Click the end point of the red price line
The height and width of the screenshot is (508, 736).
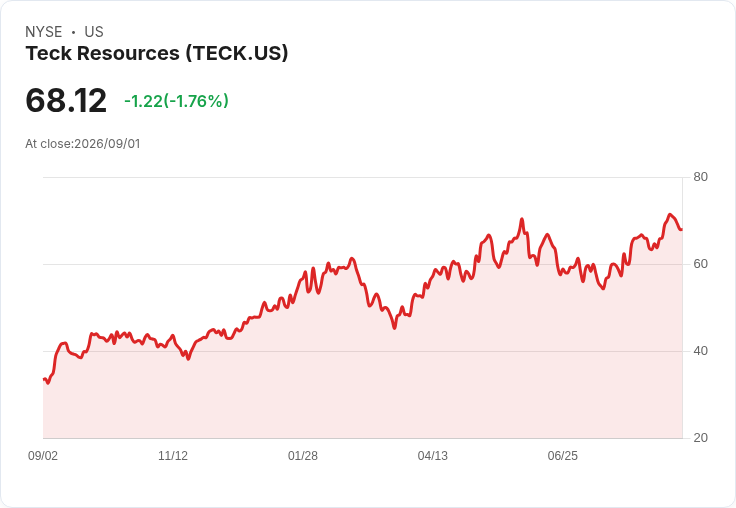682,229
